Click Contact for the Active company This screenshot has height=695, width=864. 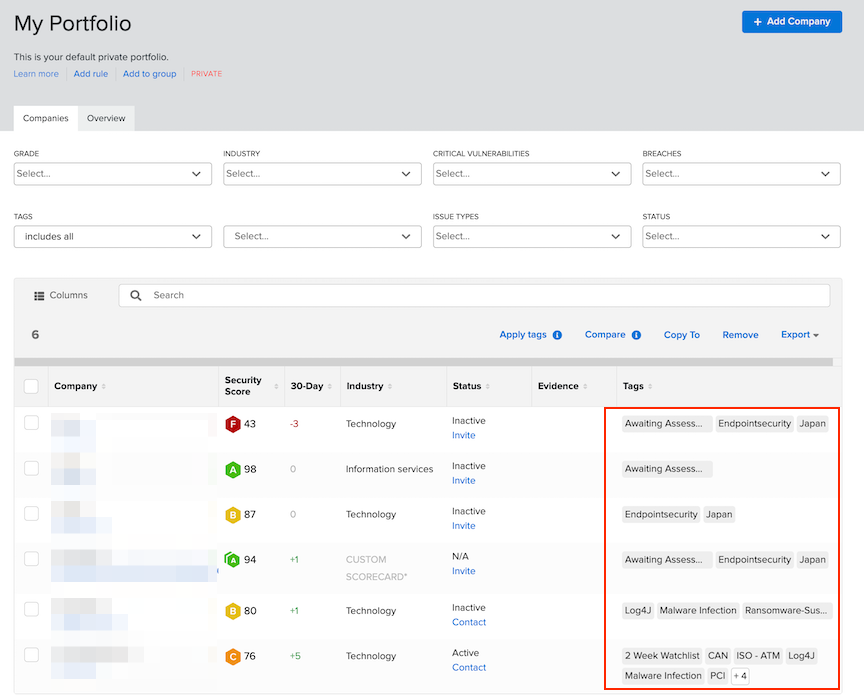click(469, 668)
